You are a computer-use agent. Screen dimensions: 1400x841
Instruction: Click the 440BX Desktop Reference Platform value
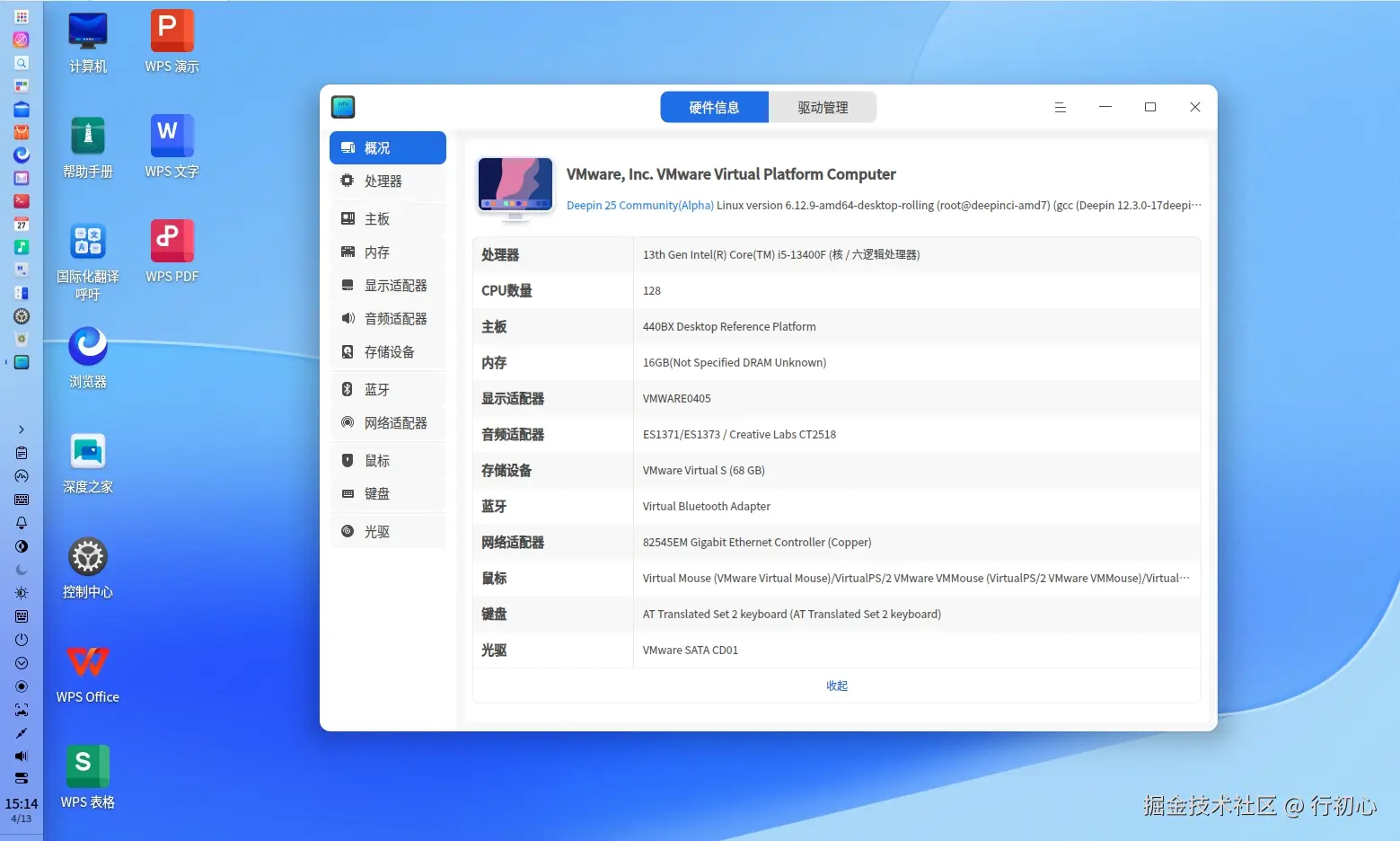pos(729,327)
